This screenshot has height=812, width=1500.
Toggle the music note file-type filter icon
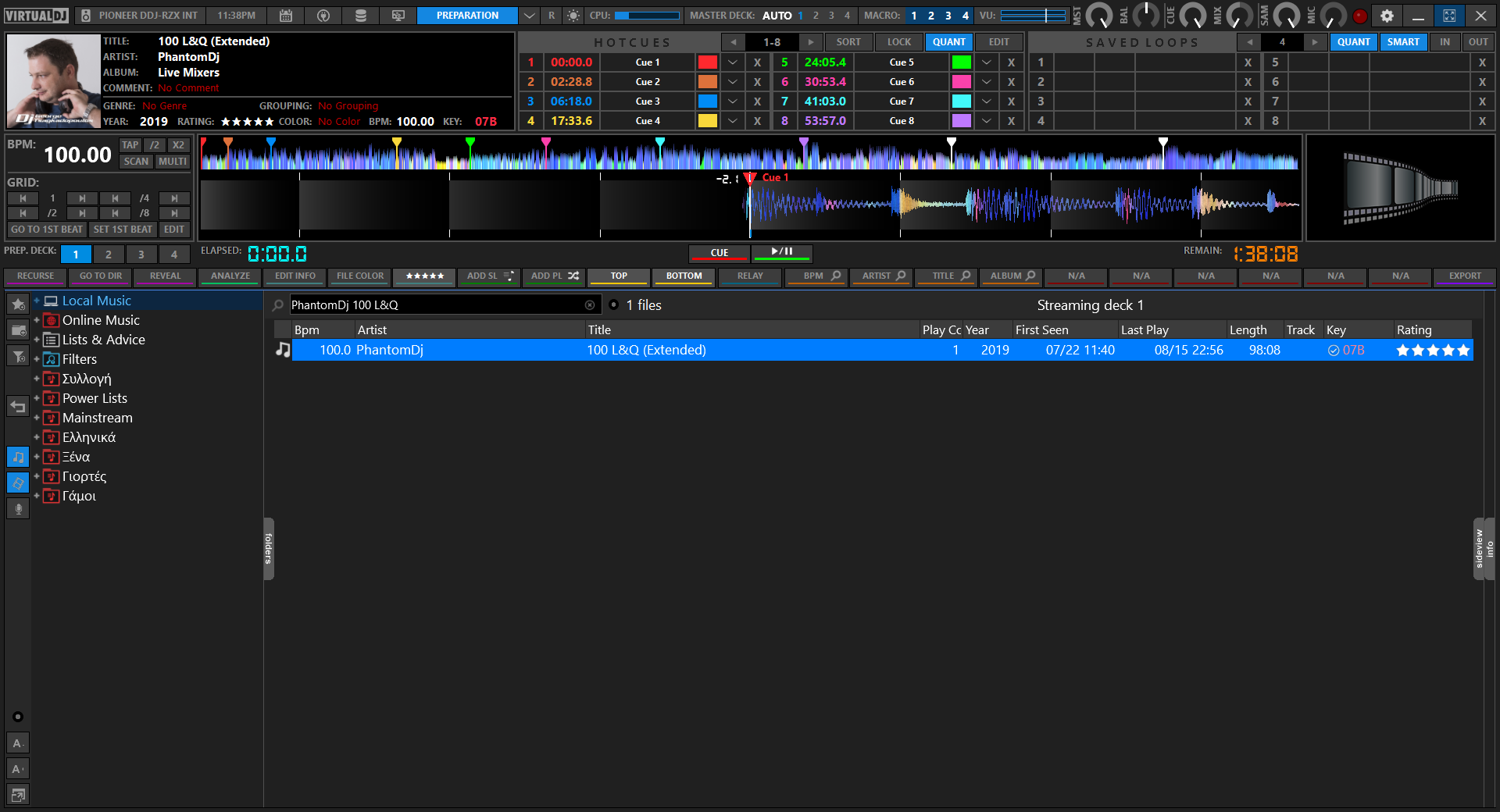(x=18, y=457)
